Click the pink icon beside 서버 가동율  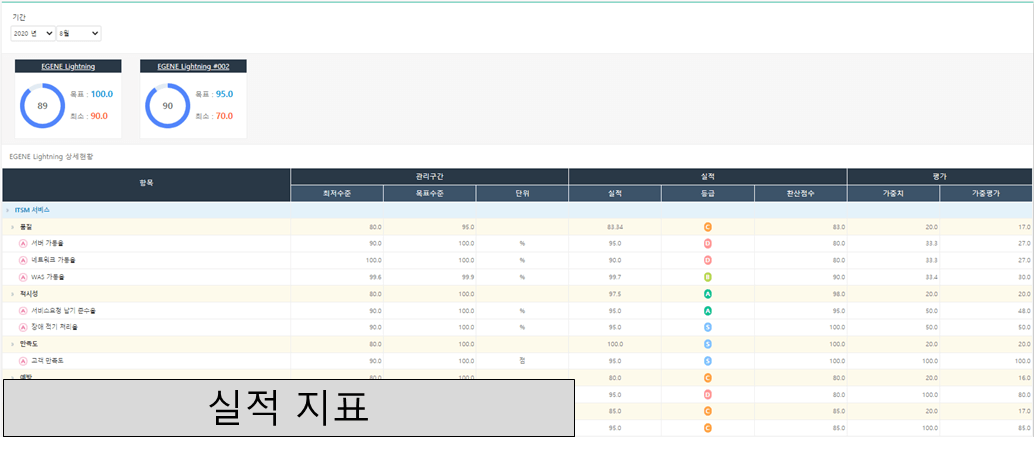[x=23, y=243]
